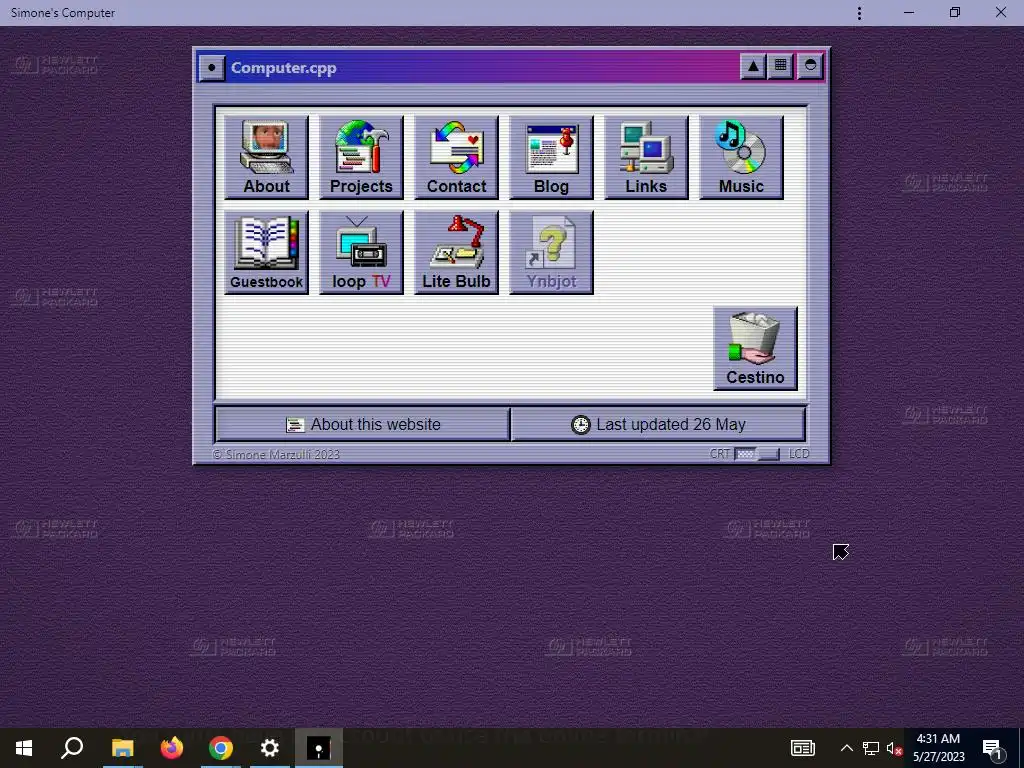
Task: Click About this website button
Action: click(x=362, y=424)
